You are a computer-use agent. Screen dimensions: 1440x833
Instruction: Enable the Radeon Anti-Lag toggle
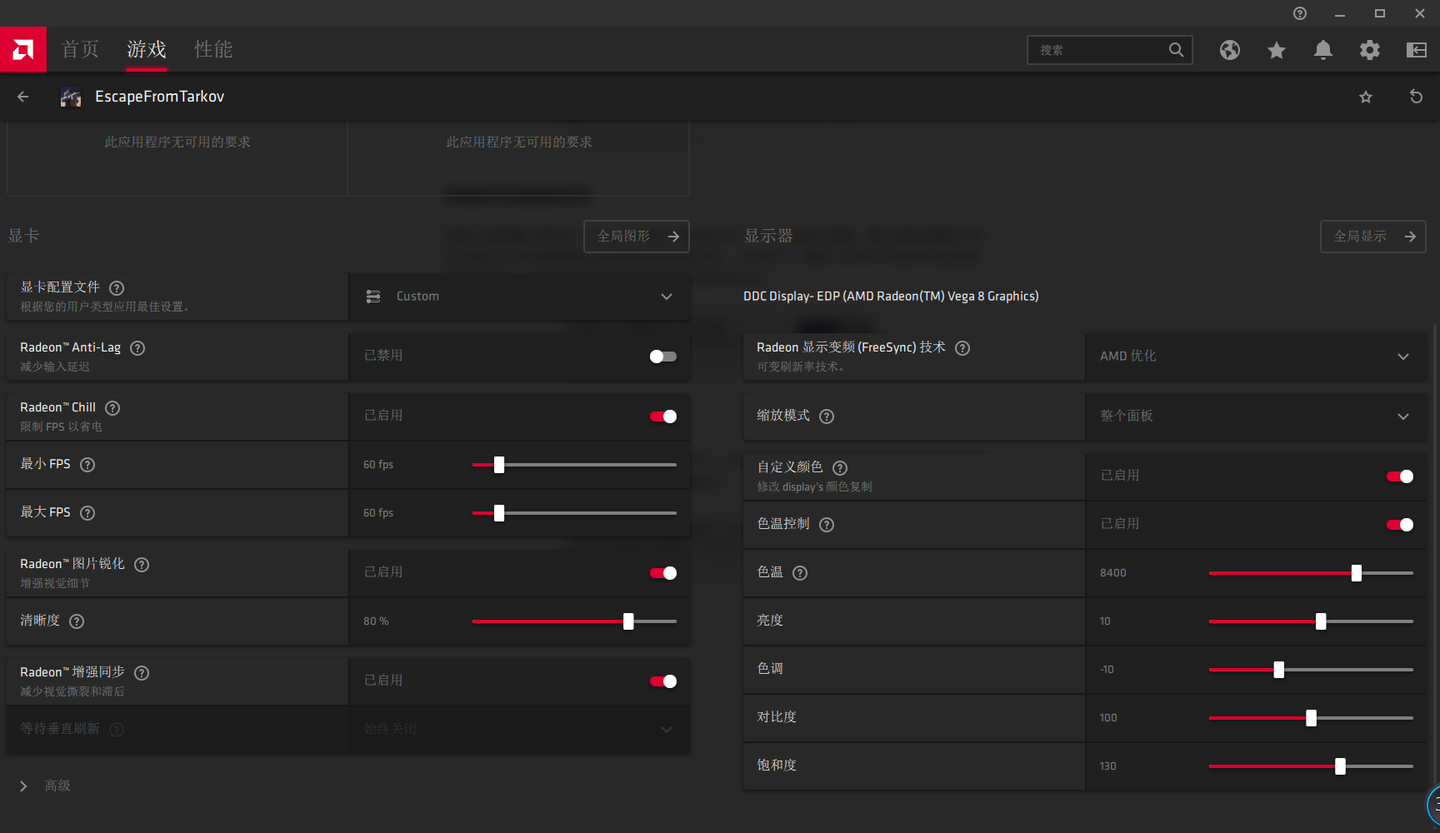[663, 356]
